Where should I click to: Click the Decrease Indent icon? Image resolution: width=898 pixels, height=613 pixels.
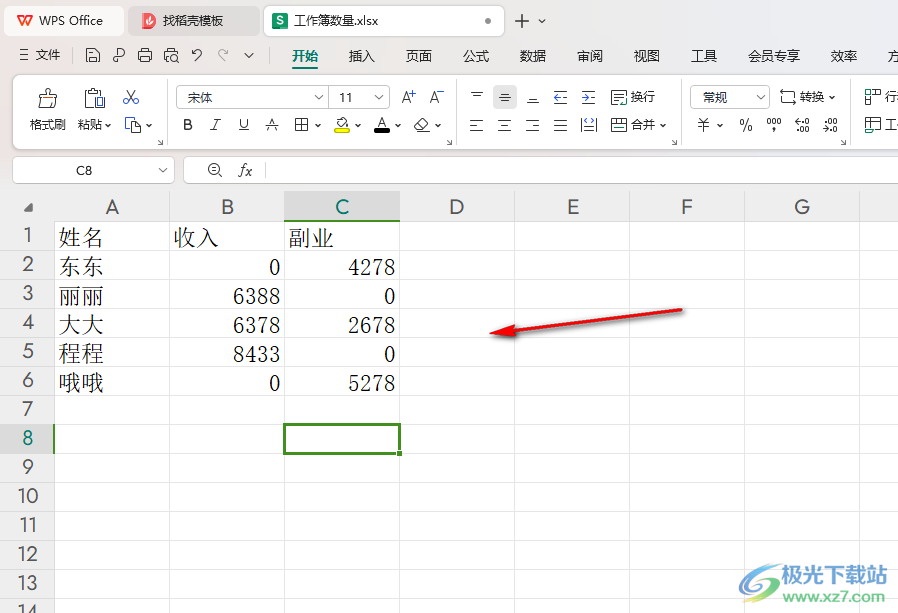(x=560, y=97)
